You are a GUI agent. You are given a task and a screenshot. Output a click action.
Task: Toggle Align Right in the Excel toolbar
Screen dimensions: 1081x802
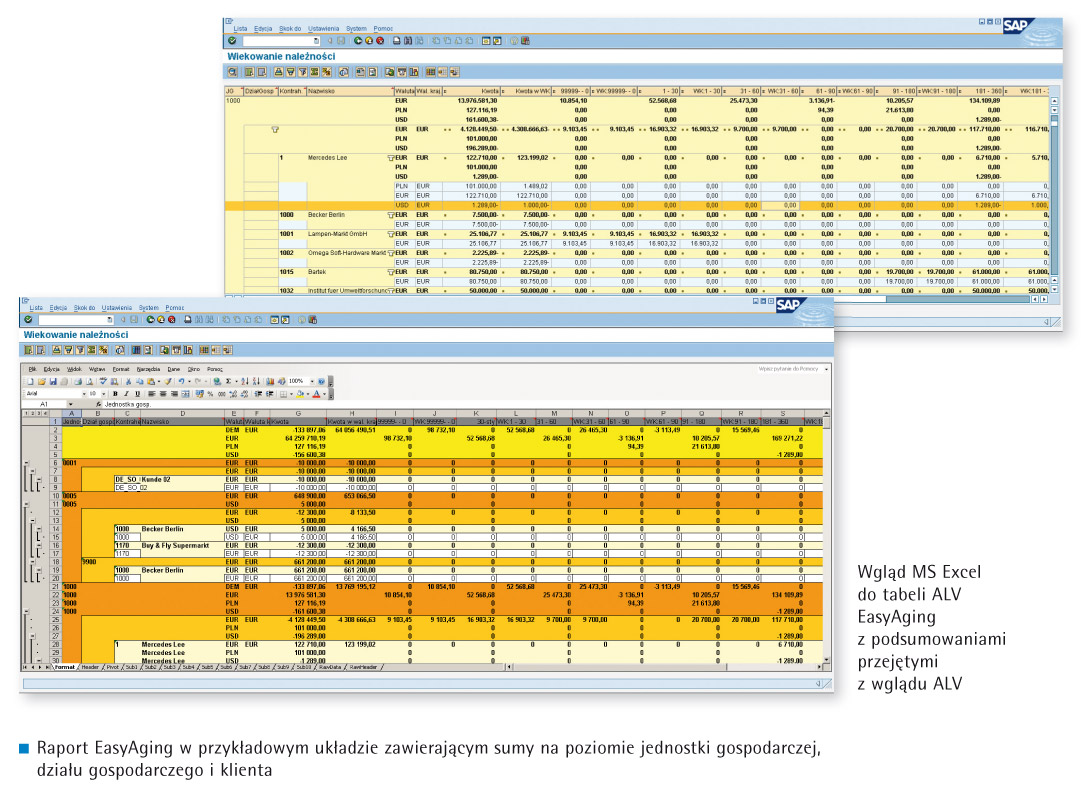tap(174, 394)
